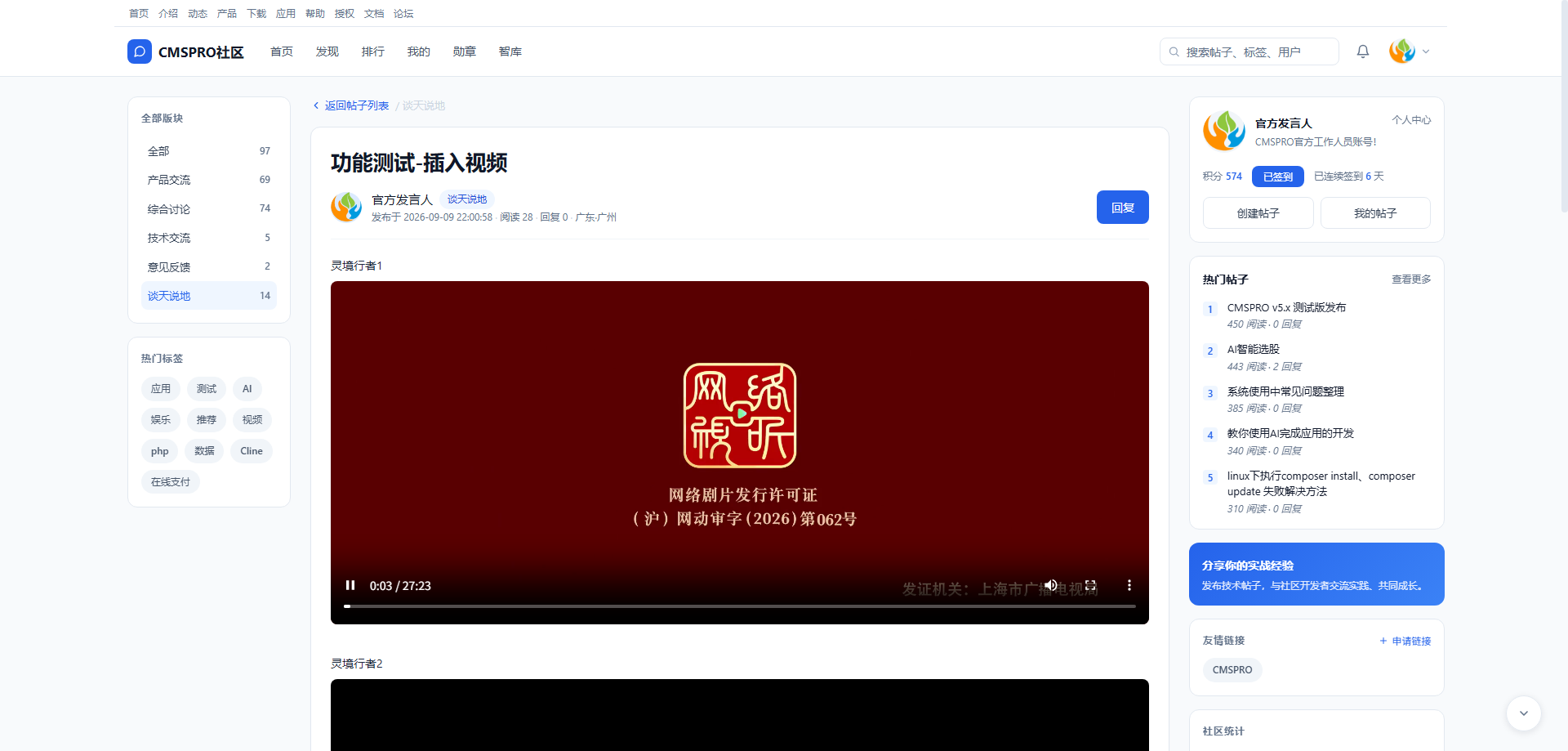Open official spokesperson profile avatar in sidebar
1568x751 pixels.
coord(1224,131)
